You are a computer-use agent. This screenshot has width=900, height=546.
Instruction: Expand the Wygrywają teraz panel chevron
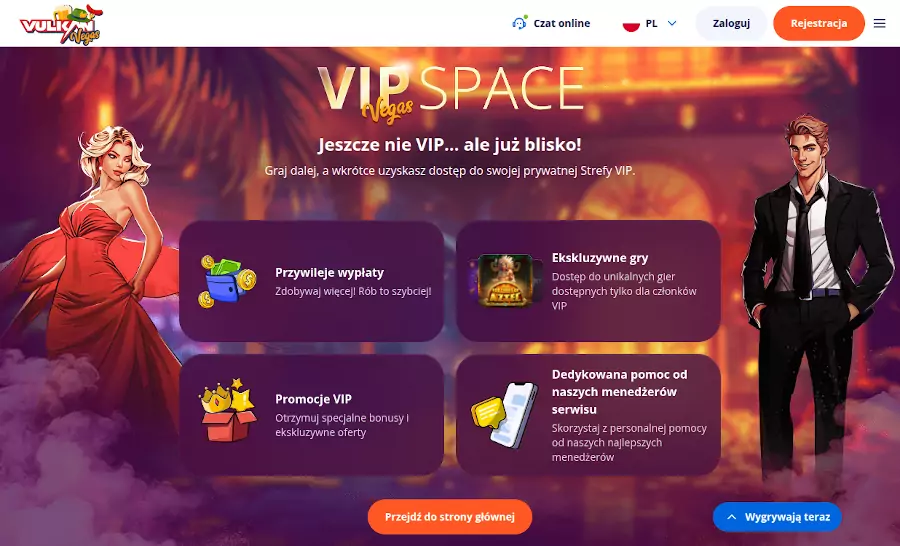click(731, 517)
